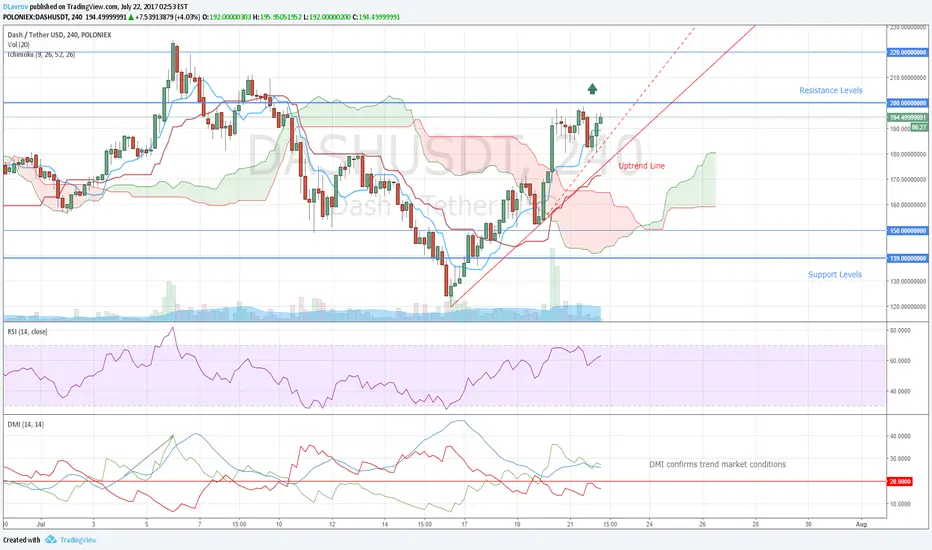Open the DLavrov author link
The height and width of the screenshot is (550, 932).
pyautogui.click(x=15, y=7)
